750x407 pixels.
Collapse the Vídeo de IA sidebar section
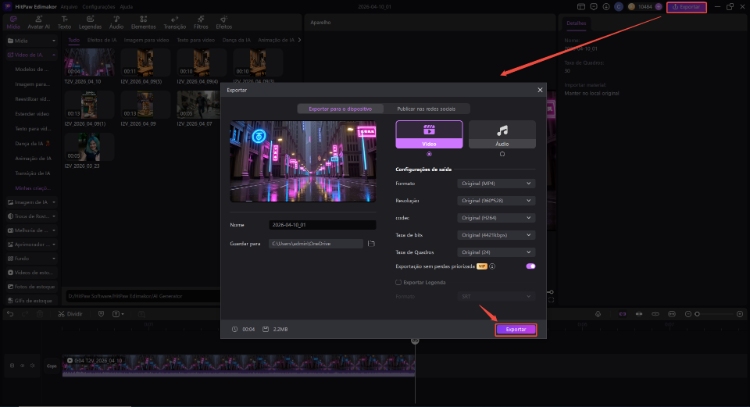click(x=32, y=55)
